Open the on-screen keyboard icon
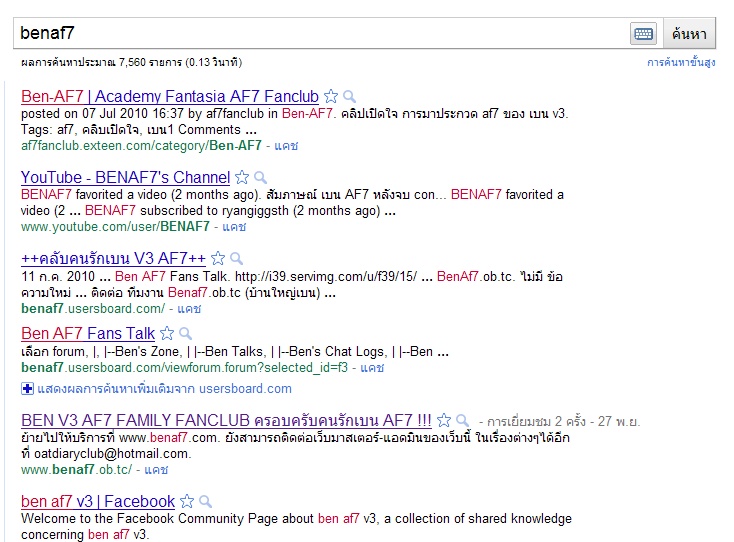This screenshot has width=734, height=542. coord(643,34)
